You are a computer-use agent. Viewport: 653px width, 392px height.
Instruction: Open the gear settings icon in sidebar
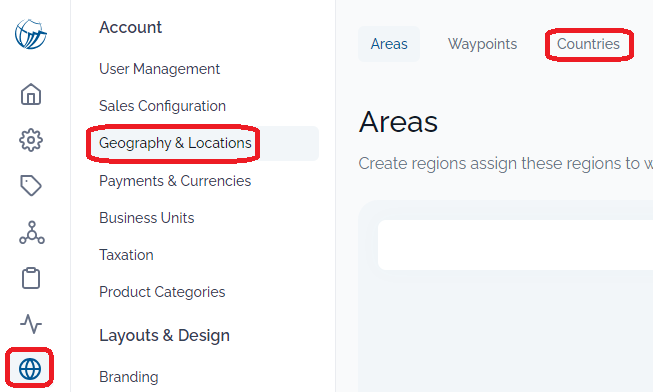31,140
